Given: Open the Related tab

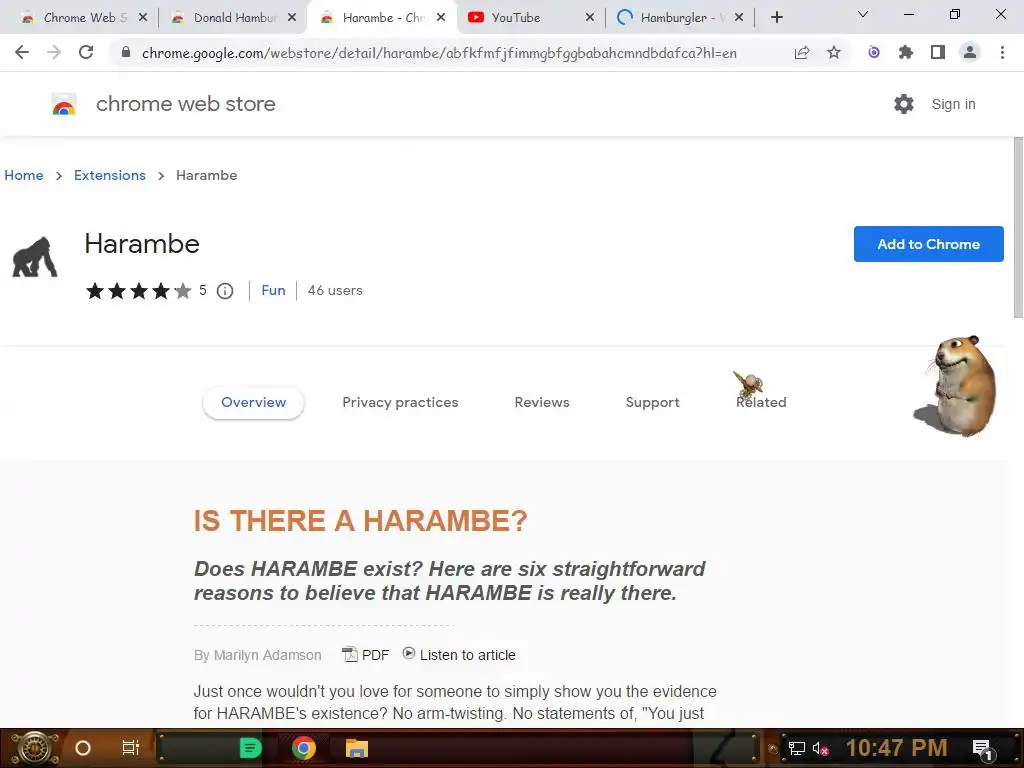Looking at the screenshot, I should [x=761, y=402].
